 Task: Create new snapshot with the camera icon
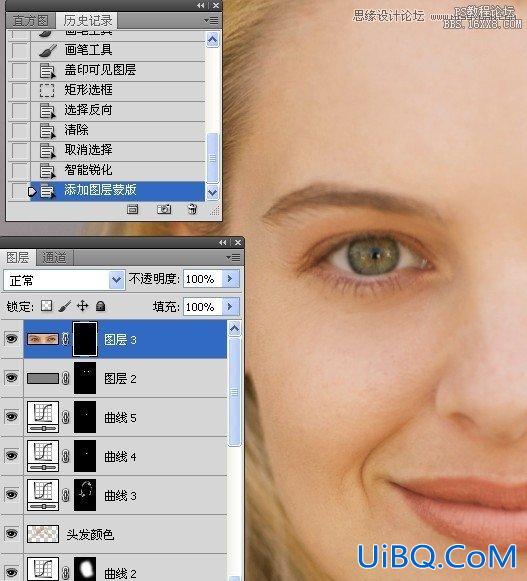(164, 209)
